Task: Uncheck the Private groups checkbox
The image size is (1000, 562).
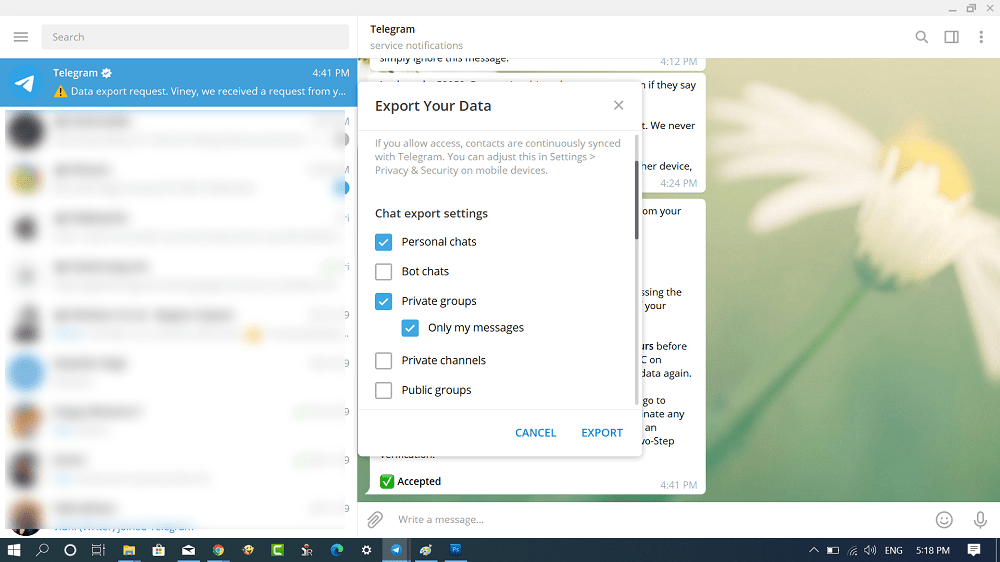Action: pyautogui.click(x=383, y=301)
